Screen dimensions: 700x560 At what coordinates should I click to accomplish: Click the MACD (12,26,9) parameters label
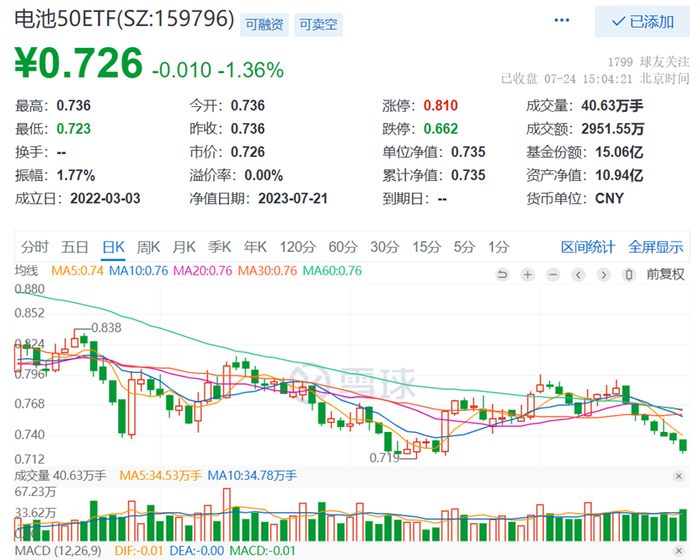click(58, 551)
